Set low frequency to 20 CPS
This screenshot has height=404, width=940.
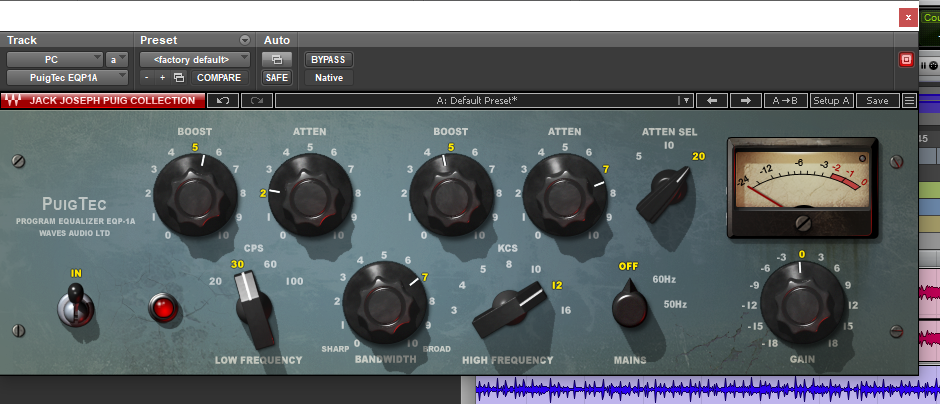(215, 281)
